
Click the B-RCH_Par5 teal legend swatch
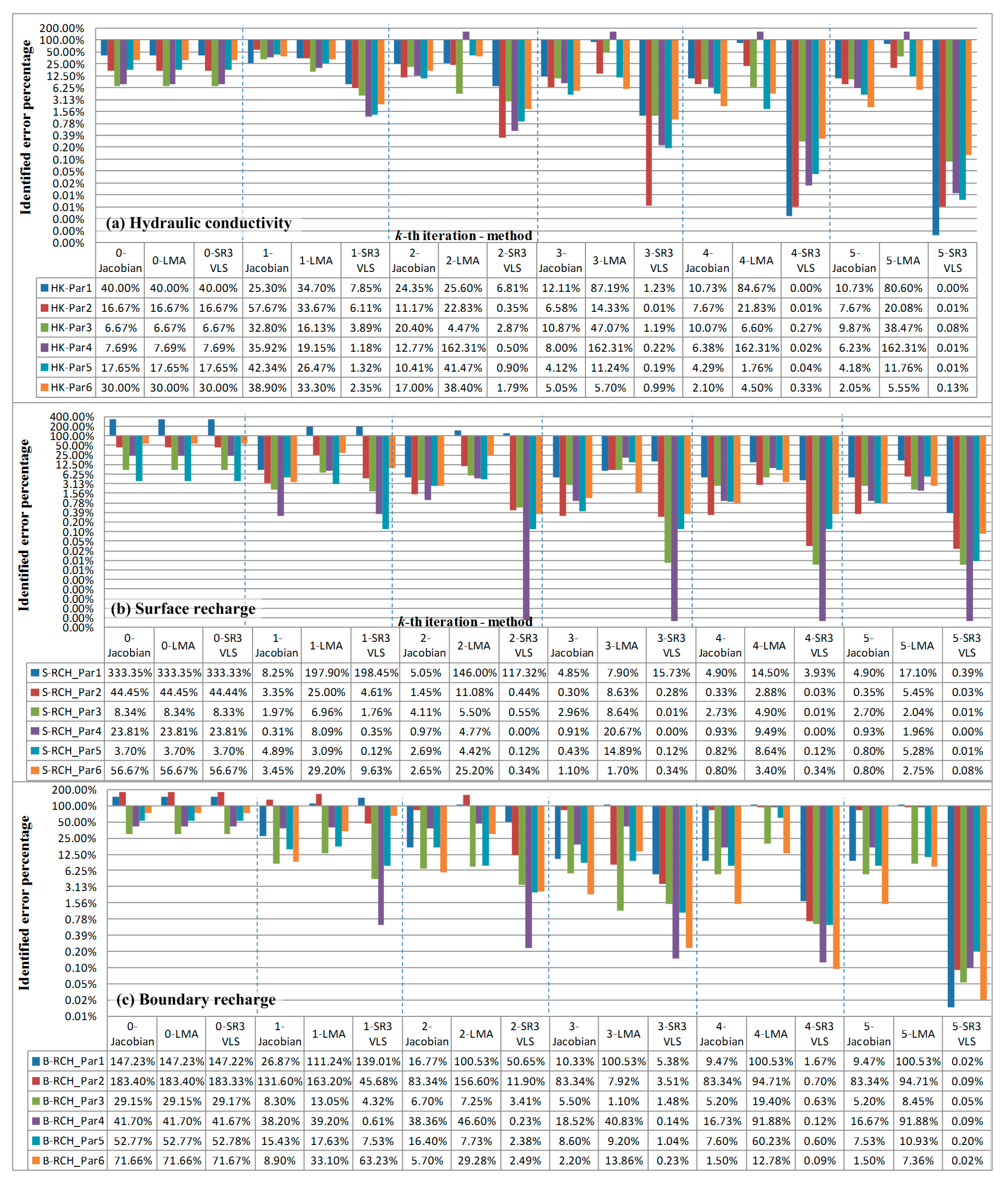pyautogui.click(x=36, y=1141)
